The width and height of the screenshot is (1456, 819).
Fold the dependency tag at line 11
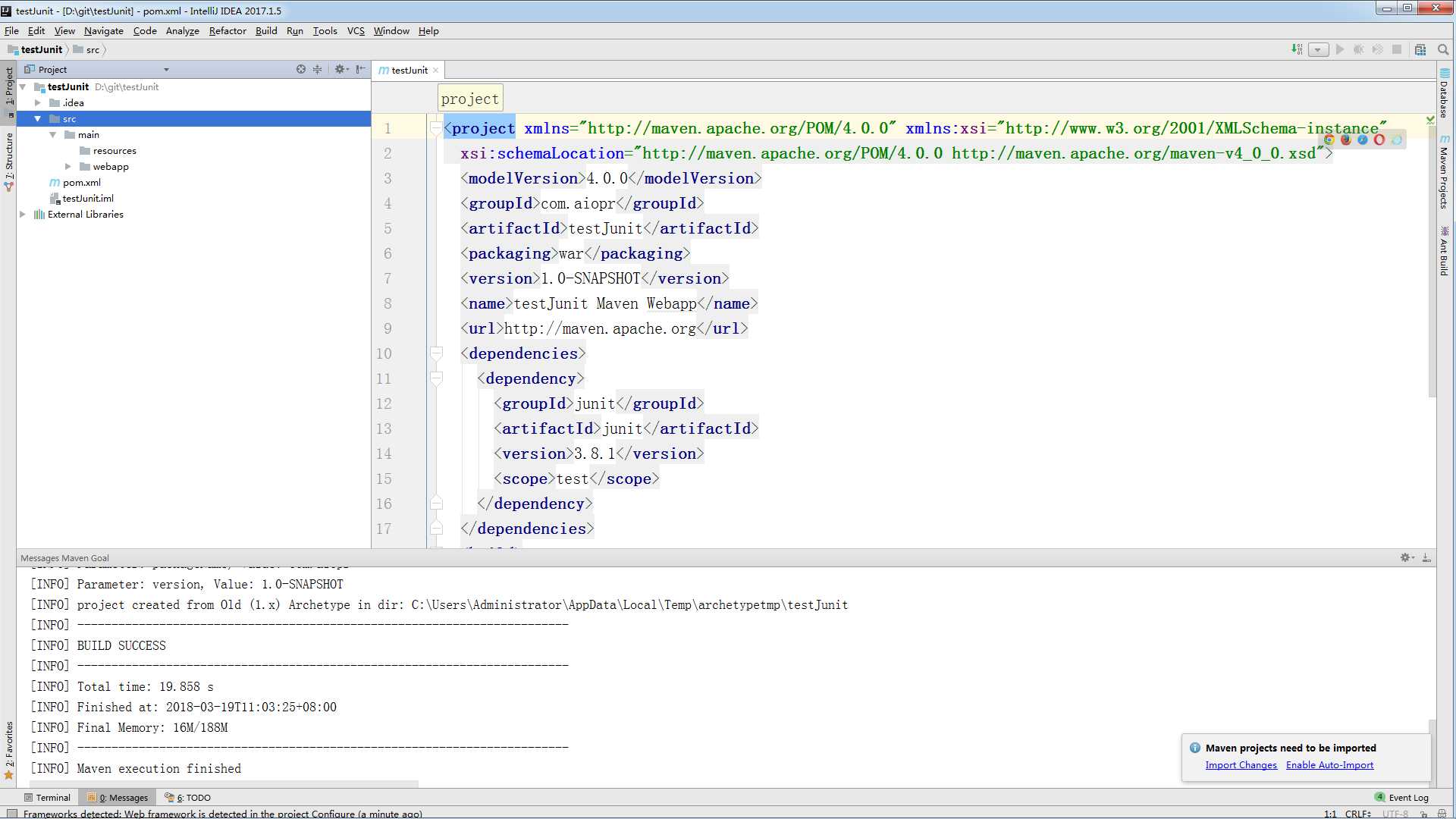(436, 378)
